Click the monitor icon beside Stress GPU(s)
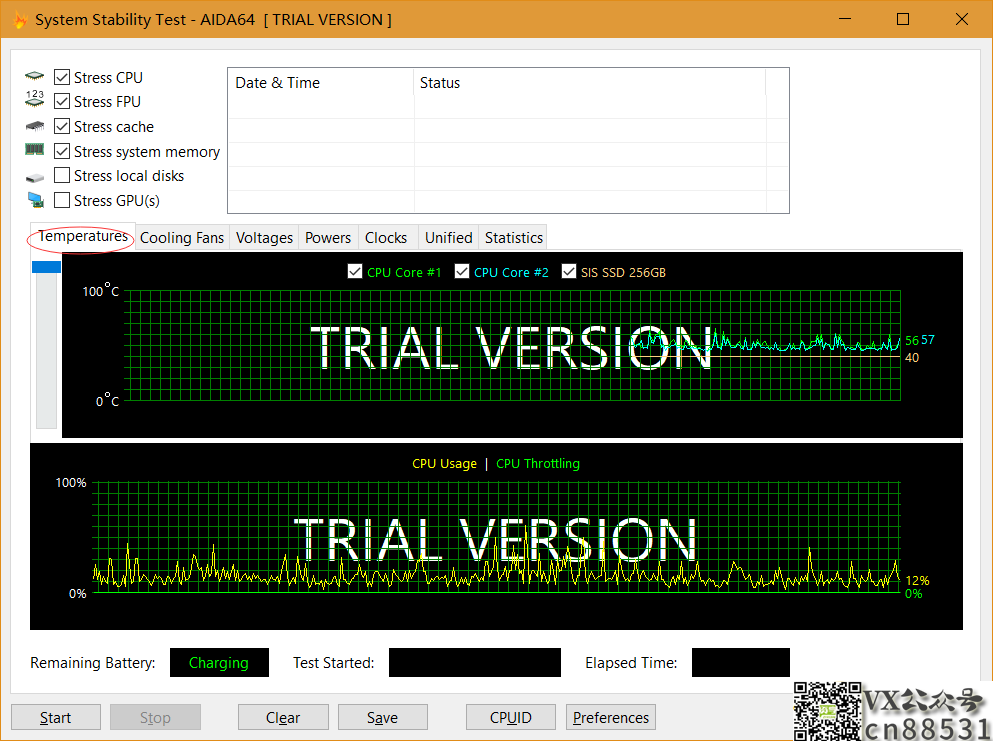The width and height of the screenshot is (993, 741). 35,200
